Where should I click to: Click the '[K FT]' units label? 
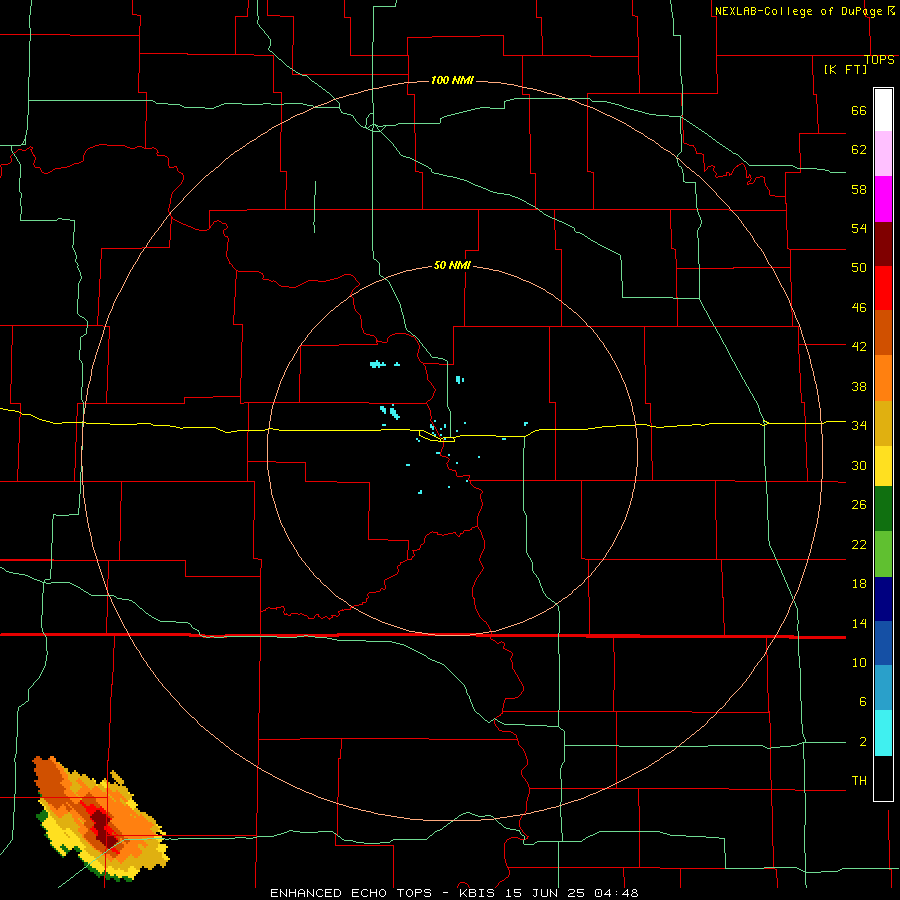[845, 69]
